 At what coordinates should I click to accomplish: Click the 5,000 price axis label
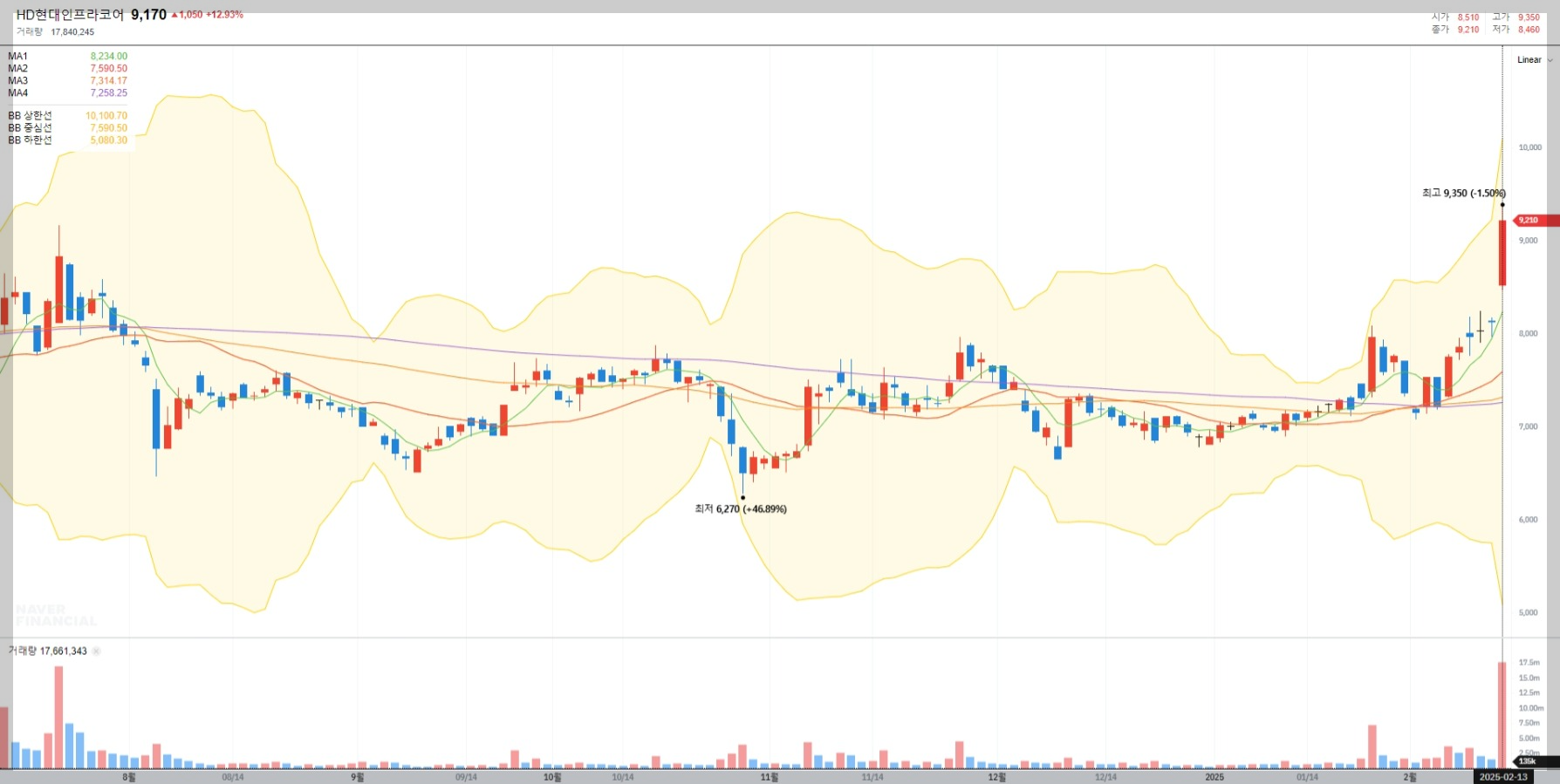click(1529, 613)
